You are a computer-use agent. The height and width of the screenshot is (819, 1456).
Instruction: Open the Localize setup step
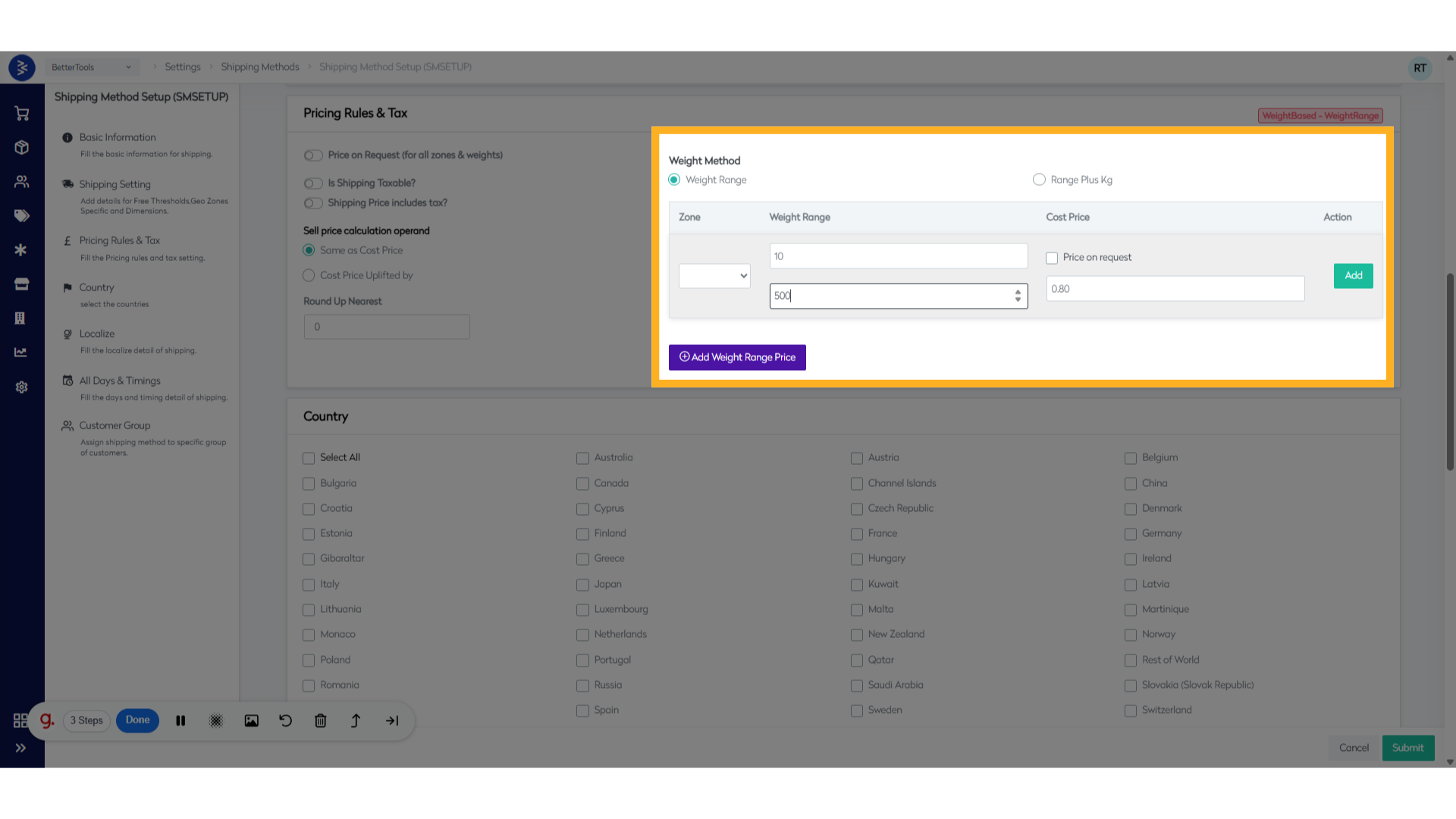97,334
